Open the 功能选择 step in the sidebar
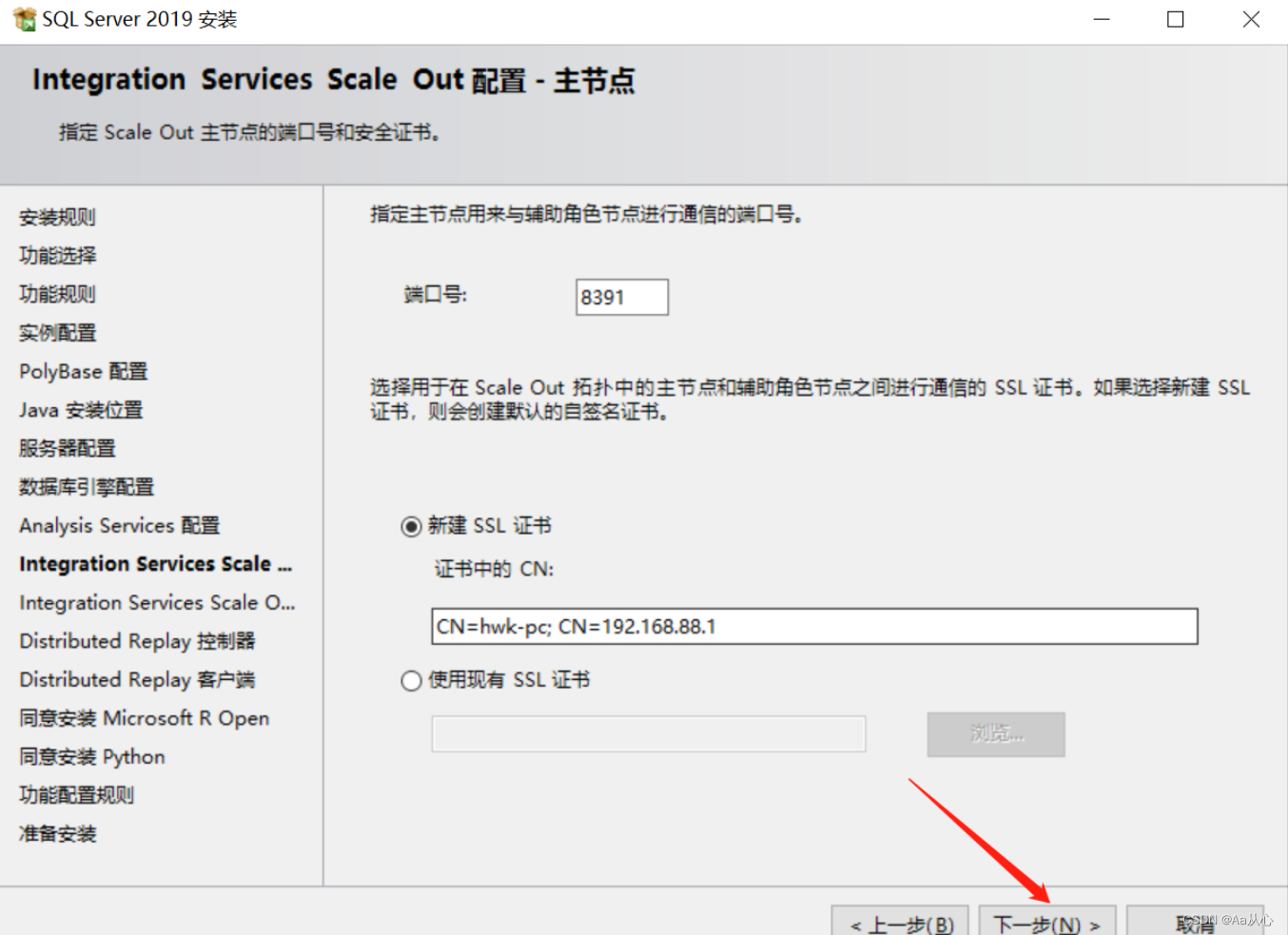The image size is (1288, 935). coord(57,255)
